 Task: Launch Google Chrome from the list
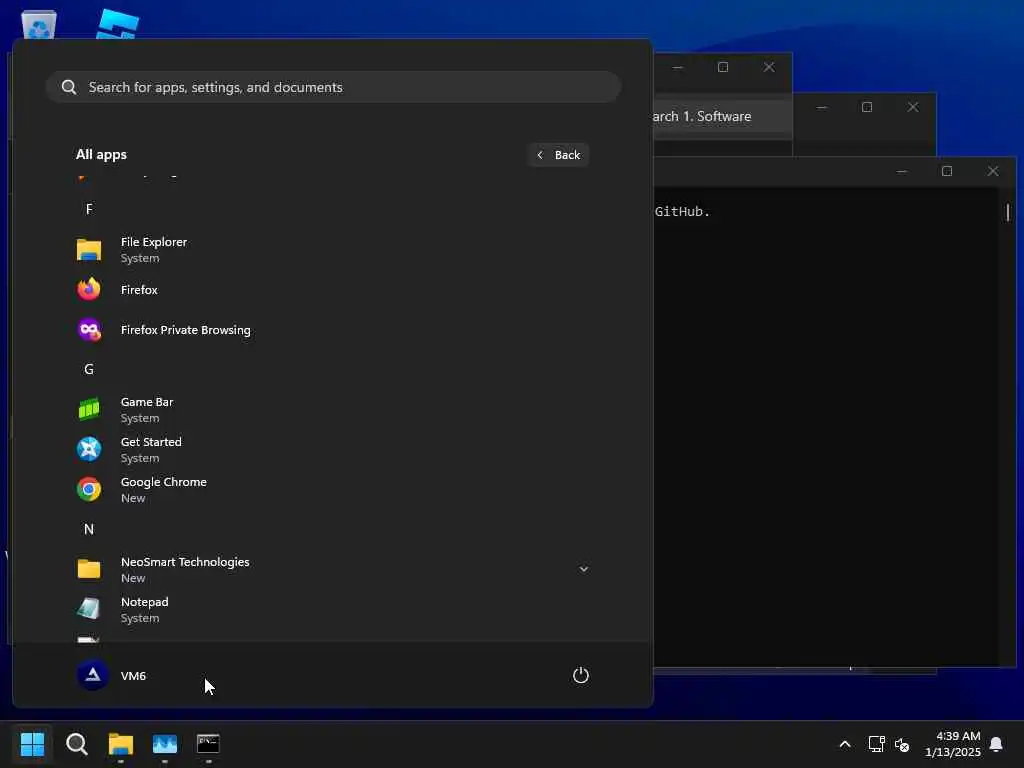333,489
